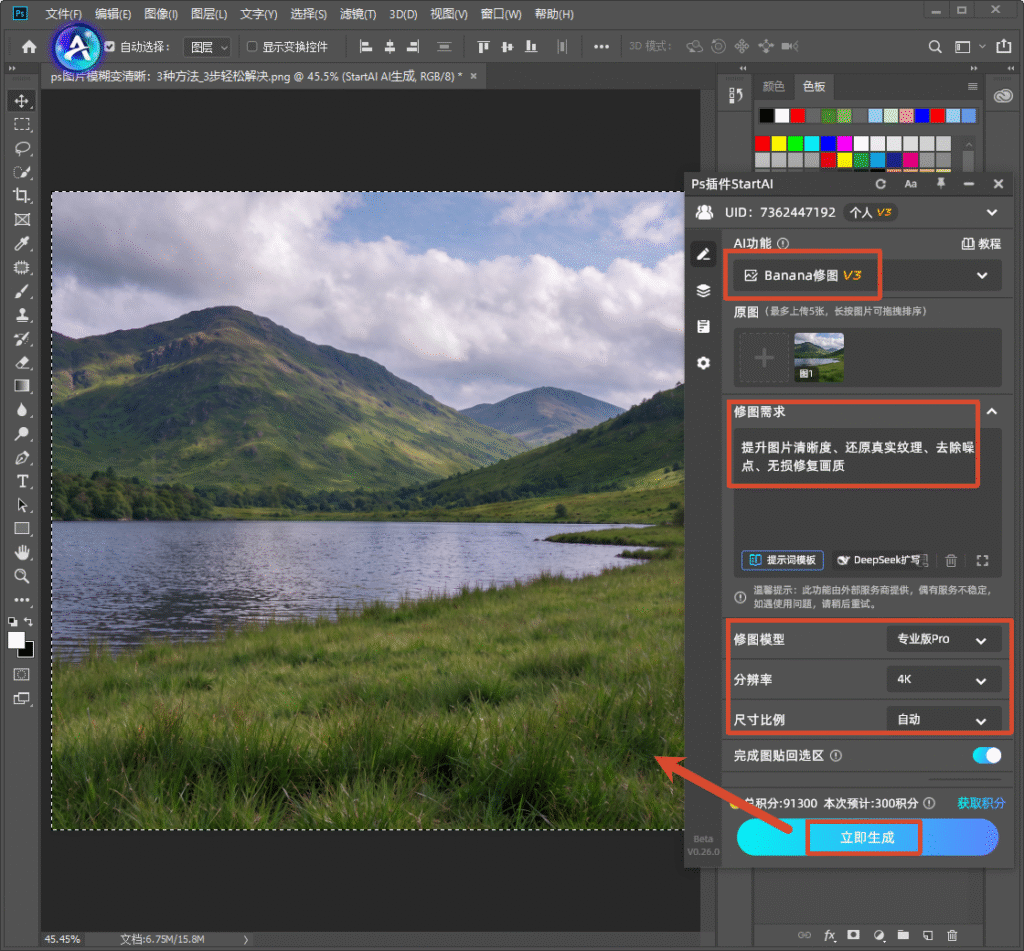The width and height of the screenshot is (1024, 951).
Task: Open the settings gear in StartAI sidebar
Action: 703,363
